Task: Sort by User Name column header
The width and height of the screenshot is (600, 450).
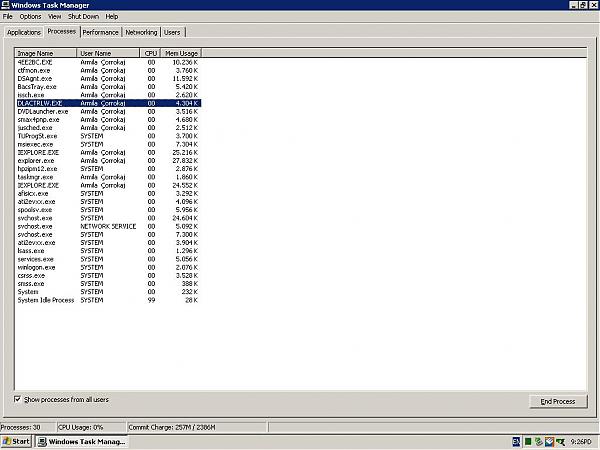Action: tap(108, 53)
